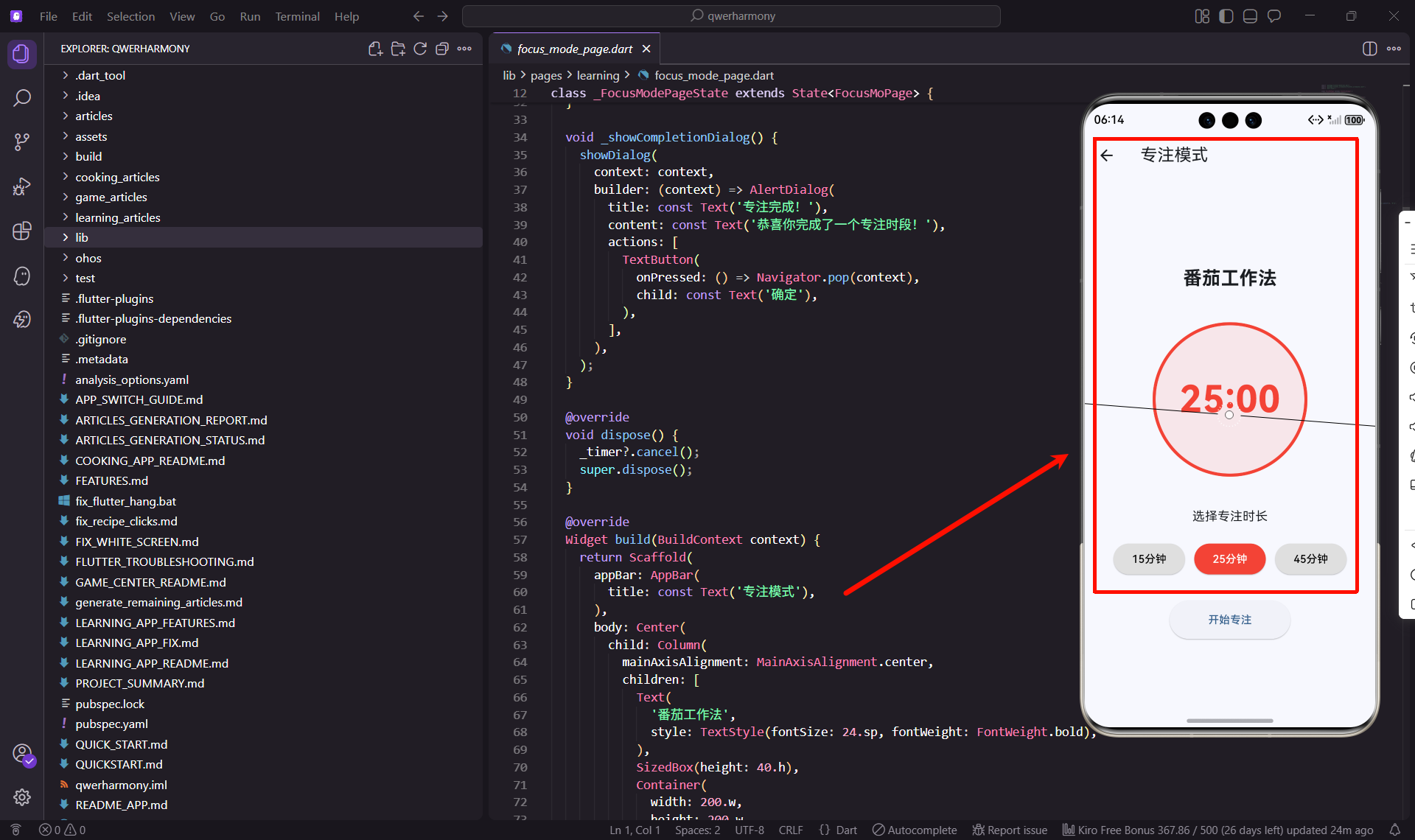Expand the cooking_articles folder
1415x840 pixels.
pos(117,177)
